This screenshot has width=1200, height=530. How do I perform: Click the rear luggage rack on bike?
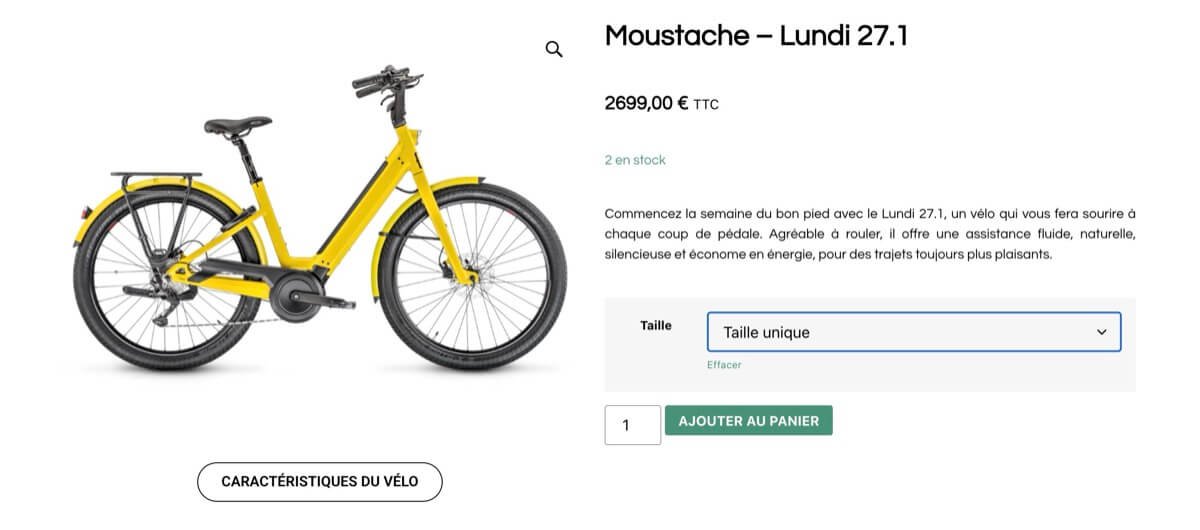point(155,178)
